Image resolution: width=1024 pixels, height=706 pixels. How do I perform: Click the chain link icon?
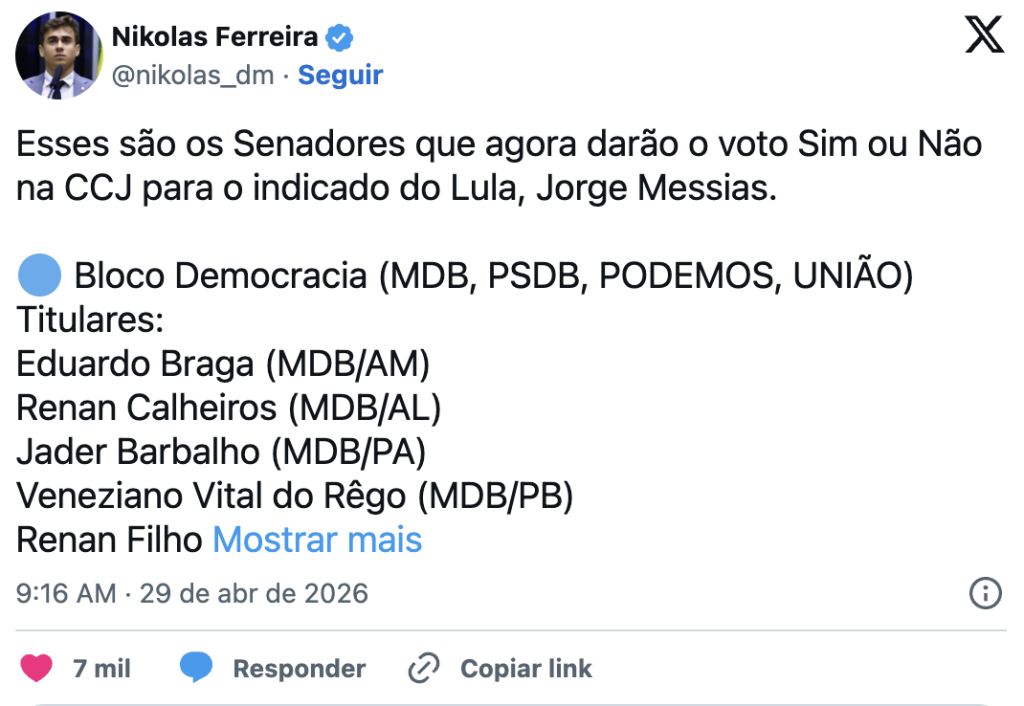pos(425,668)
